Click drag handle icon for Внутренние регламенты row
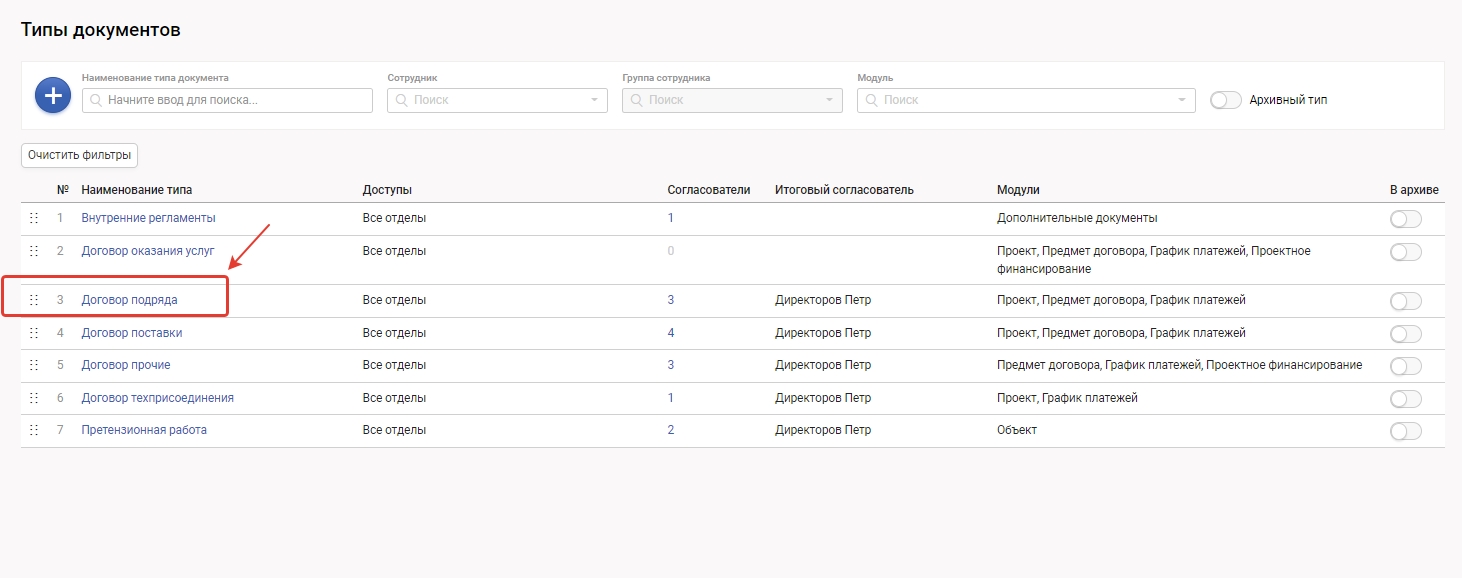1462x578 pixels. (34, 218)
